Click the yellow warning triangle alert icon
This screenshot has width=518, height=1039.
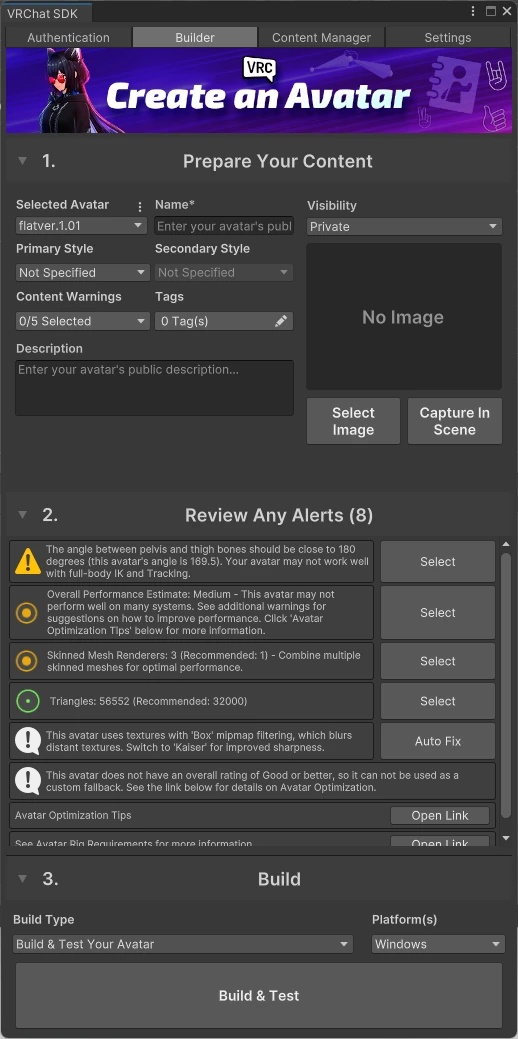point(28,561)
